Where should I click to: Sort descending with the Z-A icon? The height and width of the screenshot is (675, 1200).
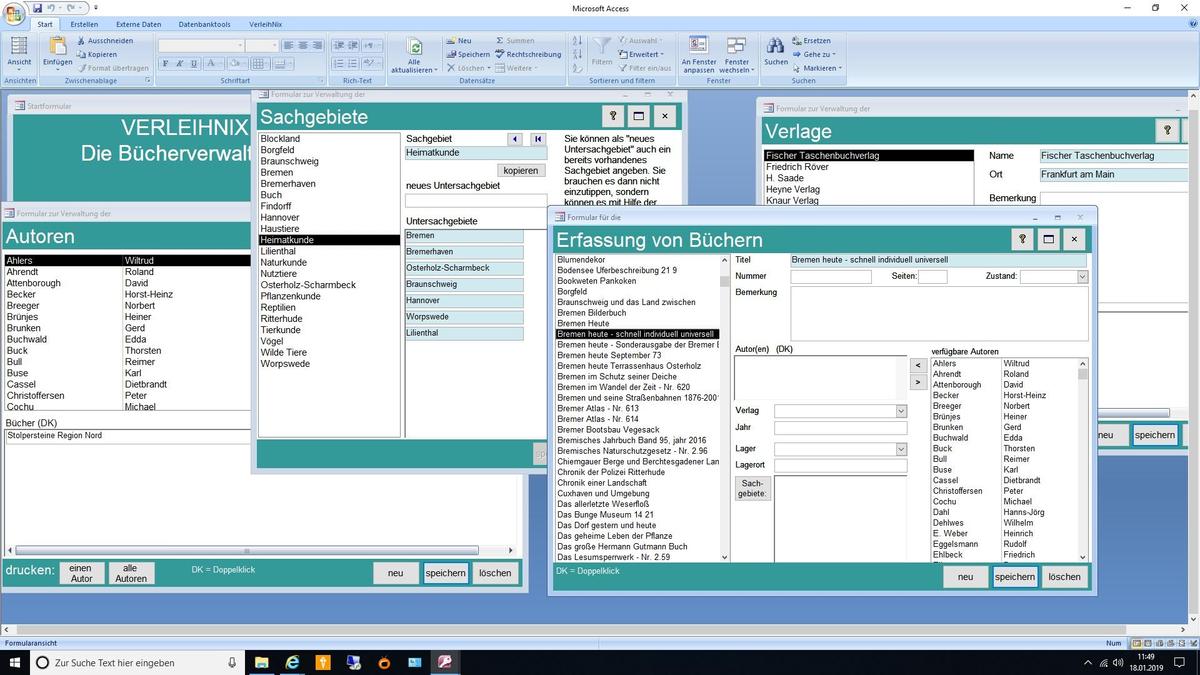point(577,55)
